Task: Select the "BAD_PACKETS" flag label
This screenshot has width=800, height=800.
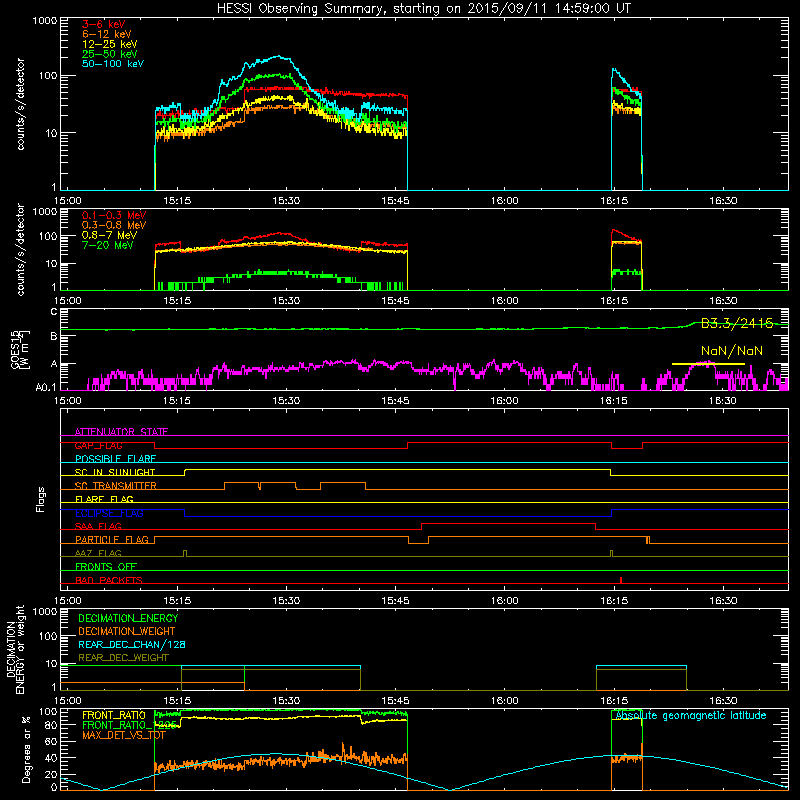Action: click(109, 581)
